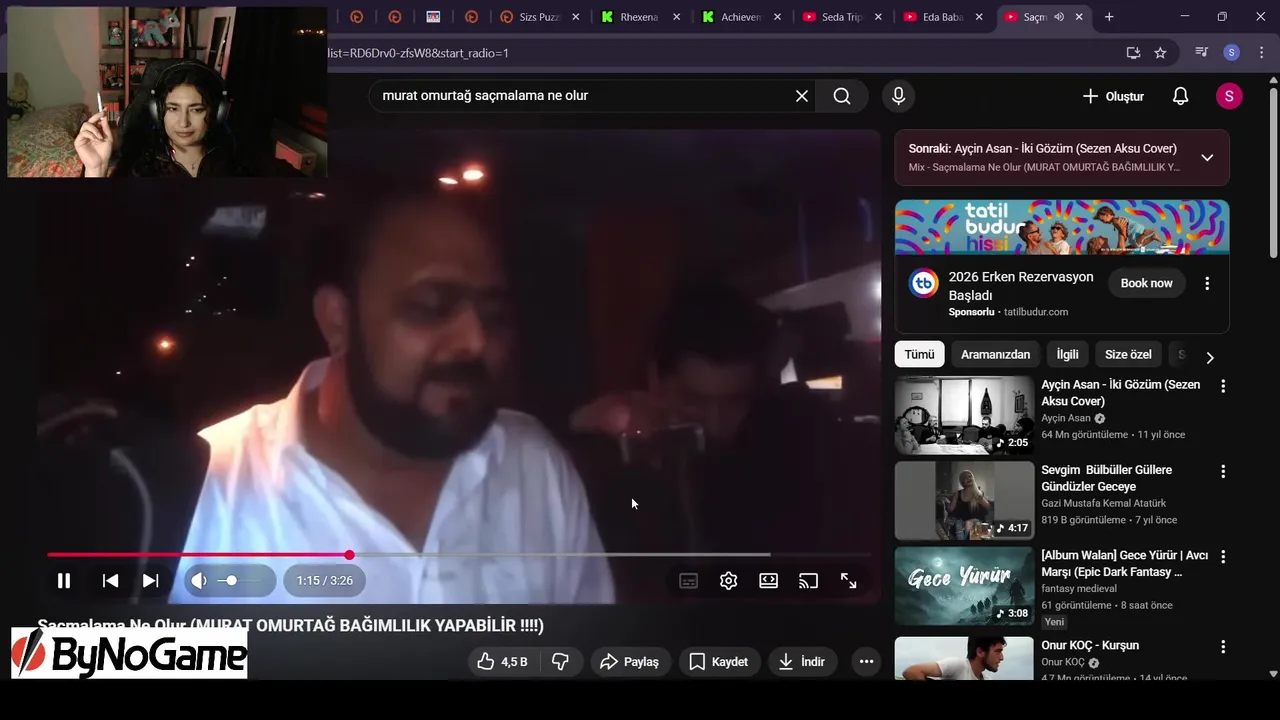This screenshot has height=720, width=1280.
Task: Mute the playing tab via its speaker icon
Action: 1059,17
